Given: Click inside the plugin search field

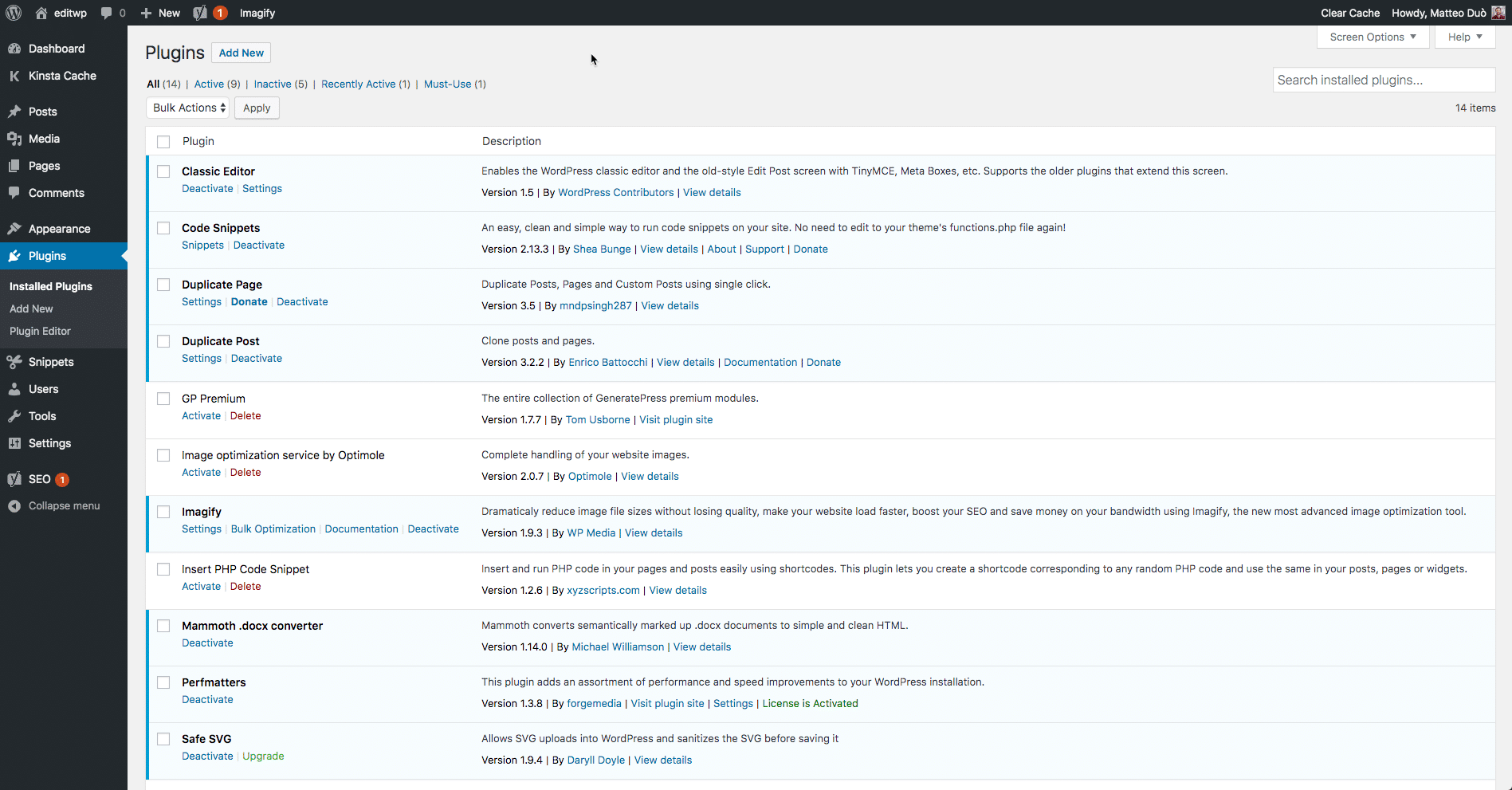Looking at the screenshot, I should (x=1384, y=80).
